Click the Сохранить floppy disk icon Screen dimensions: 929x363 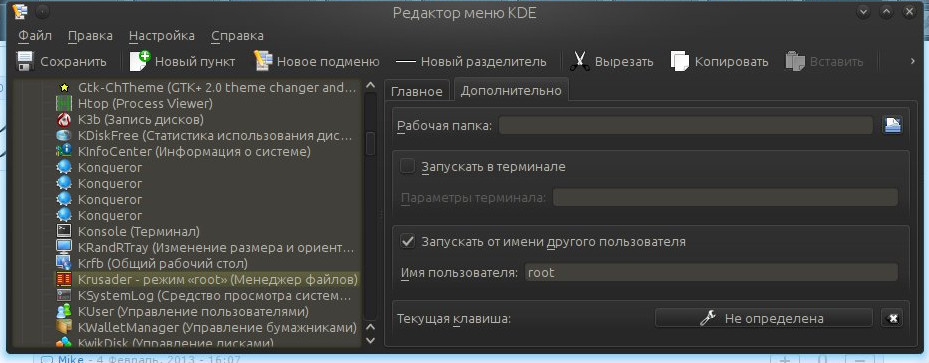tap(24, 61)
